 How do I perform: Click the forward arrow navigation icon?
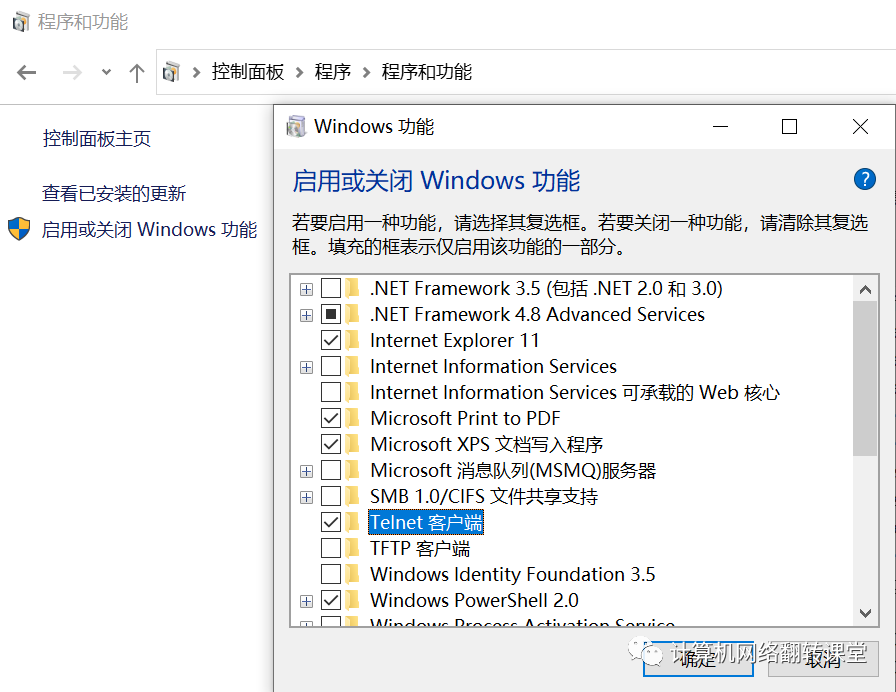click(72, 73)
